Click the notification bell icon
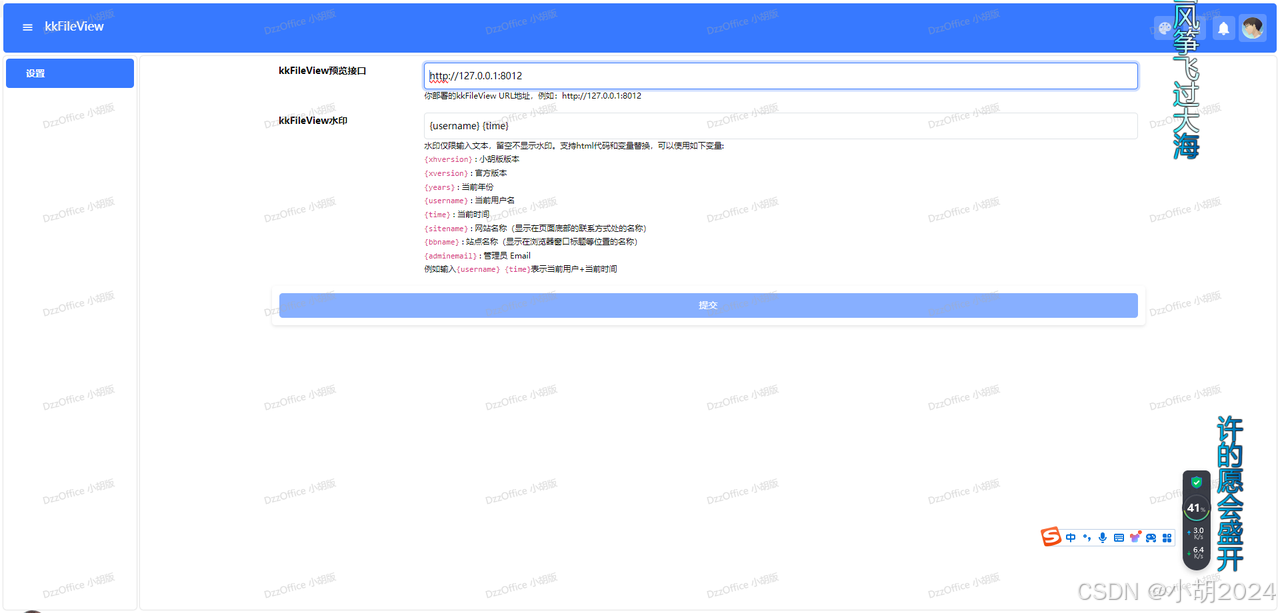This screenshot has width=1280, height=613. point(1223,27)
